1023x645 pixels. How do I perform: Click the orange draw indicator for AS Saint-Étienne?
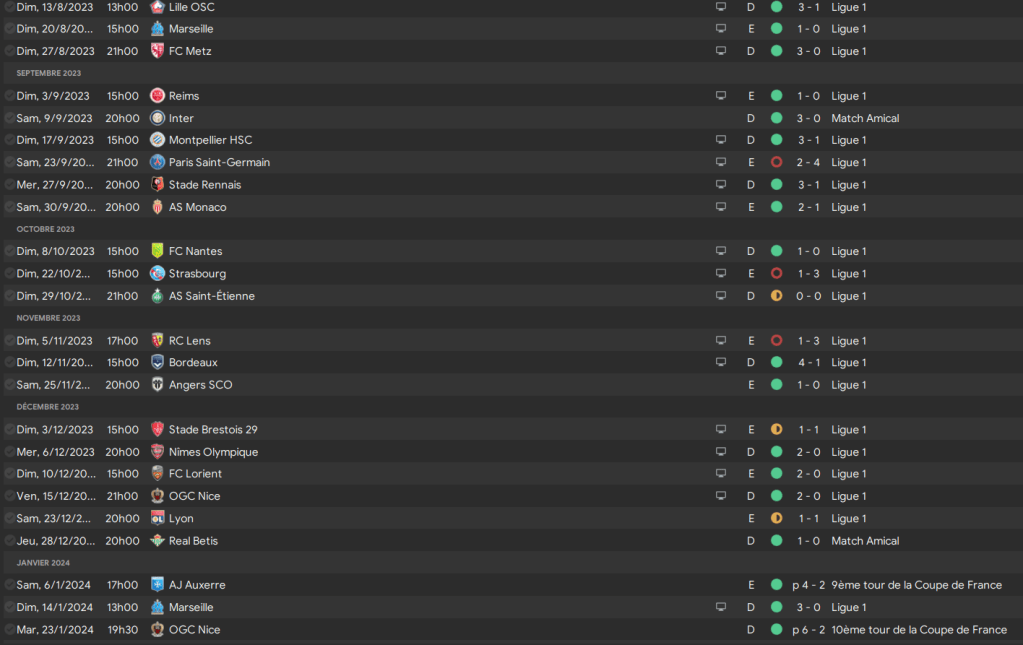776,296
